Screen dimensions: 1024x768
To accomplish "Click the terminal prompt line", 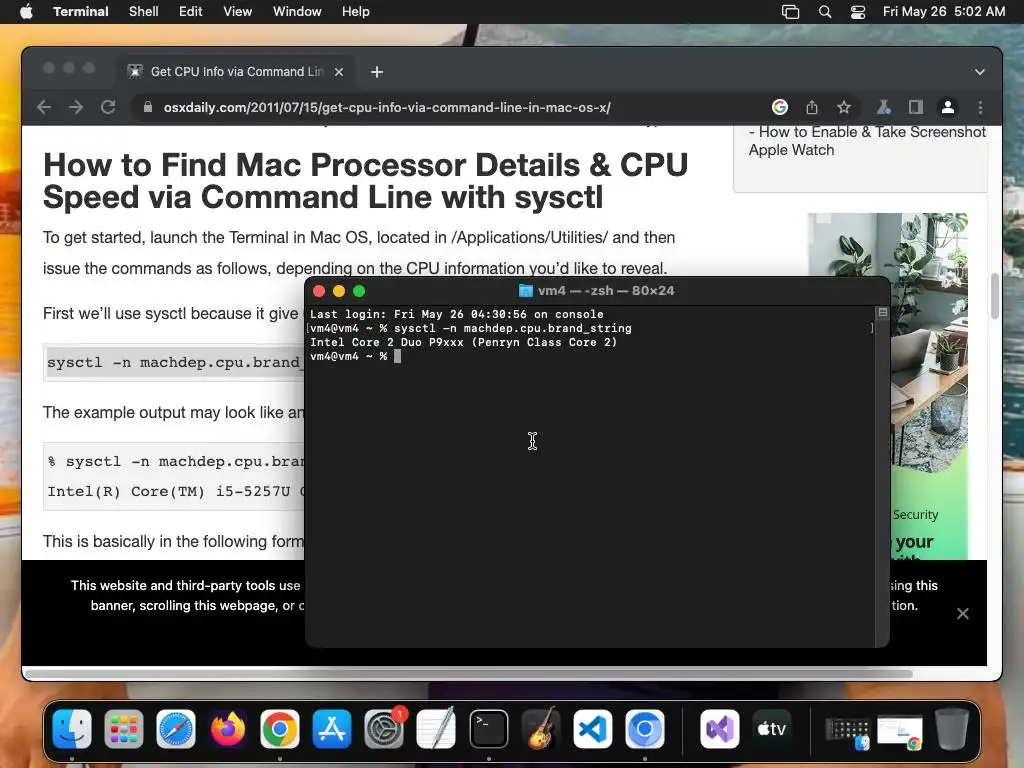I will 355,357.
